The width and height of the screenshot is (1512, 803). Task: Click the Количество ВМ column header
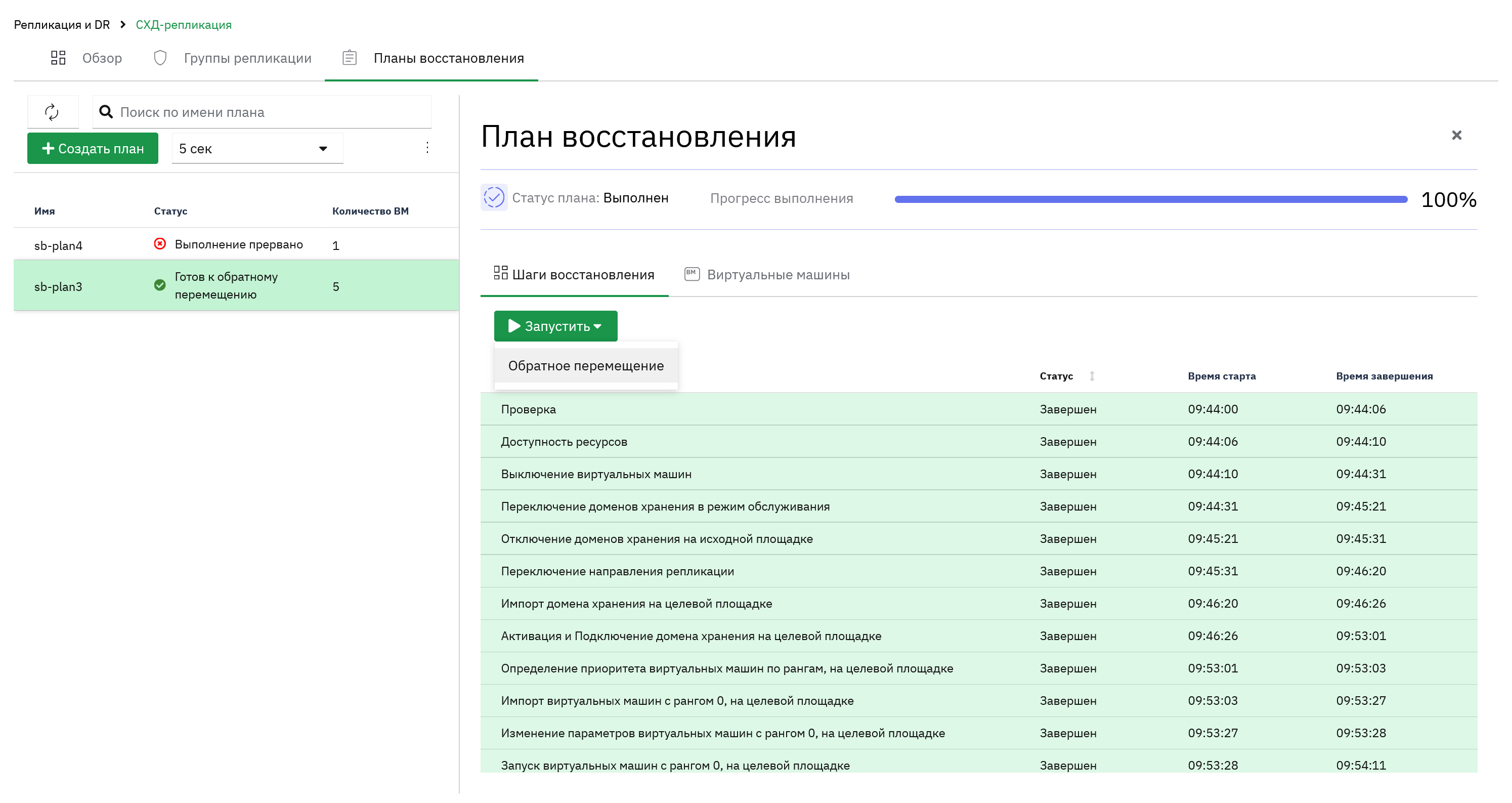pyautogui.click(x=370, y=212)
